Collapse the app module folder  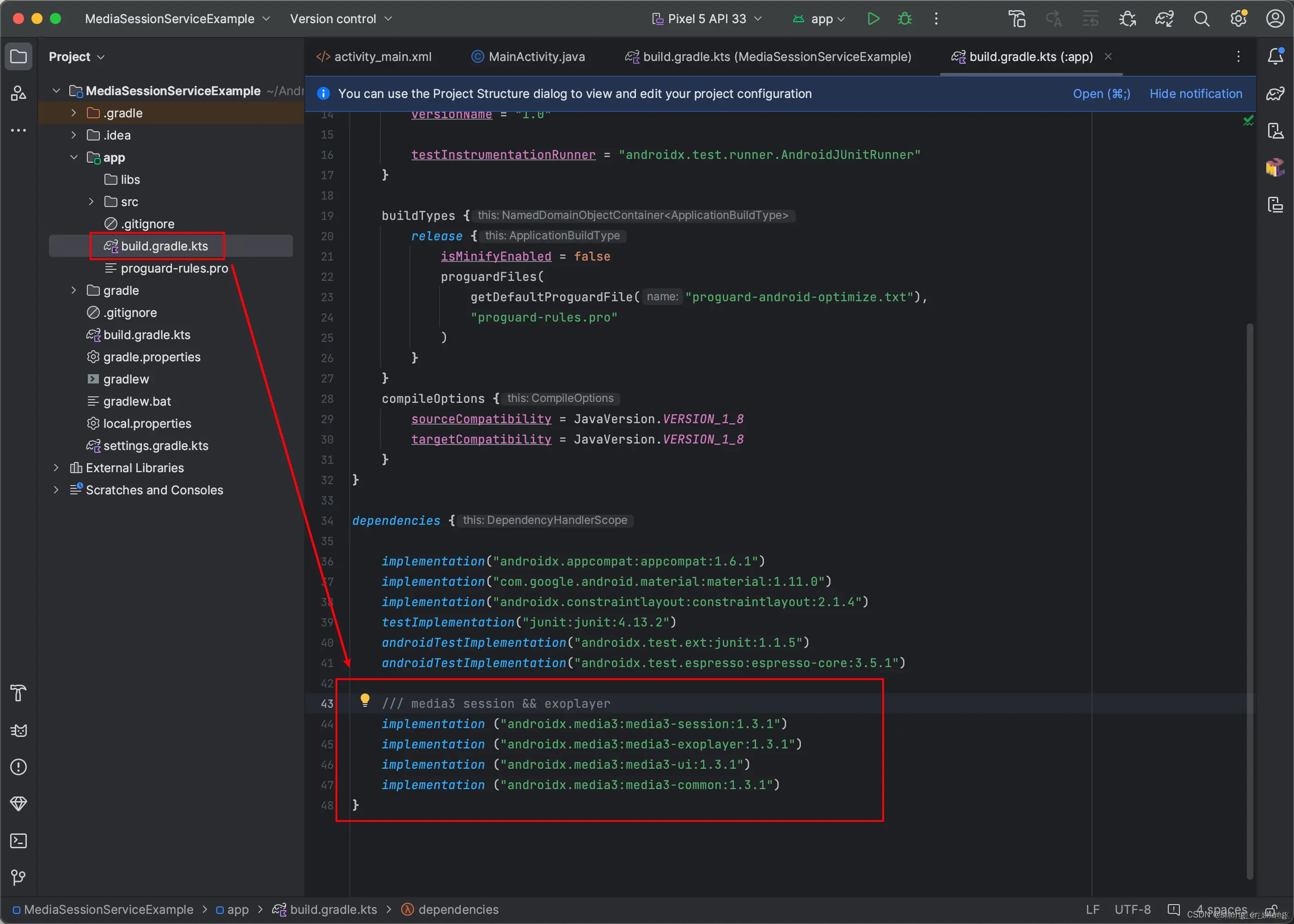click(73, 157)
